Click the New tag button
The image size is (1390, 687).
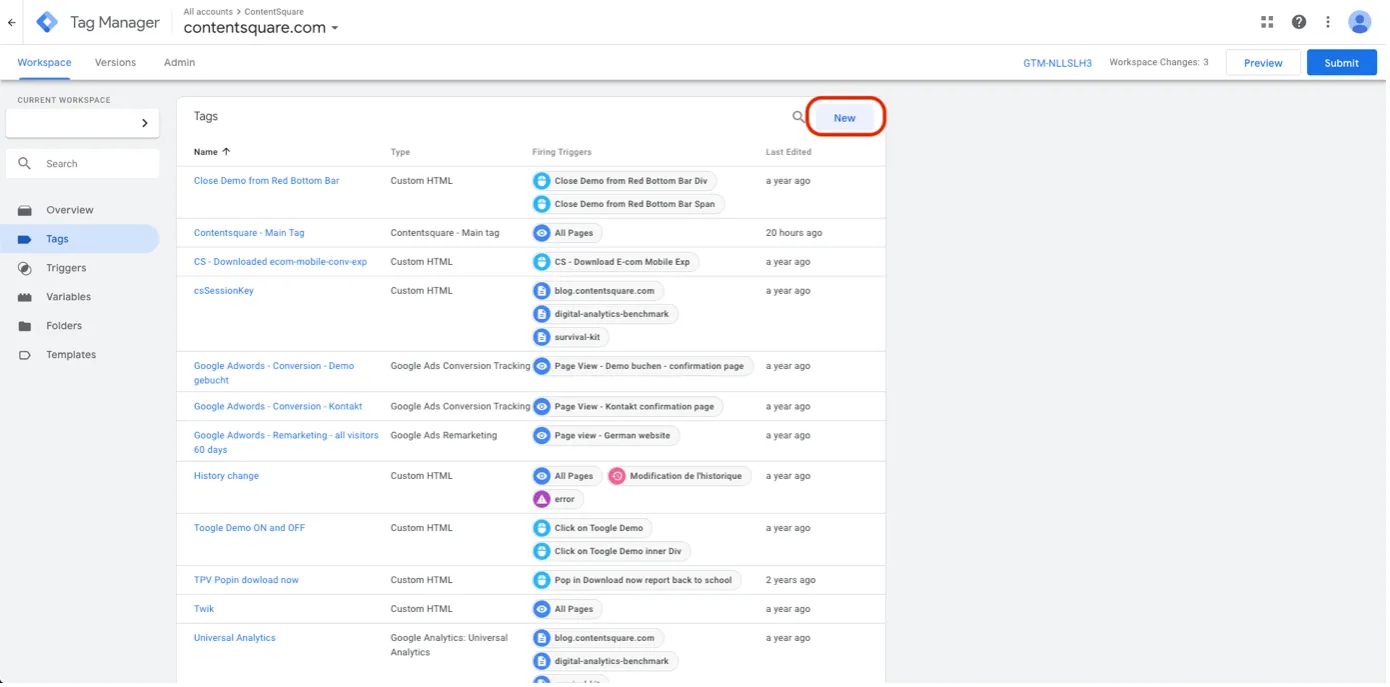click(x=844, y=118)
